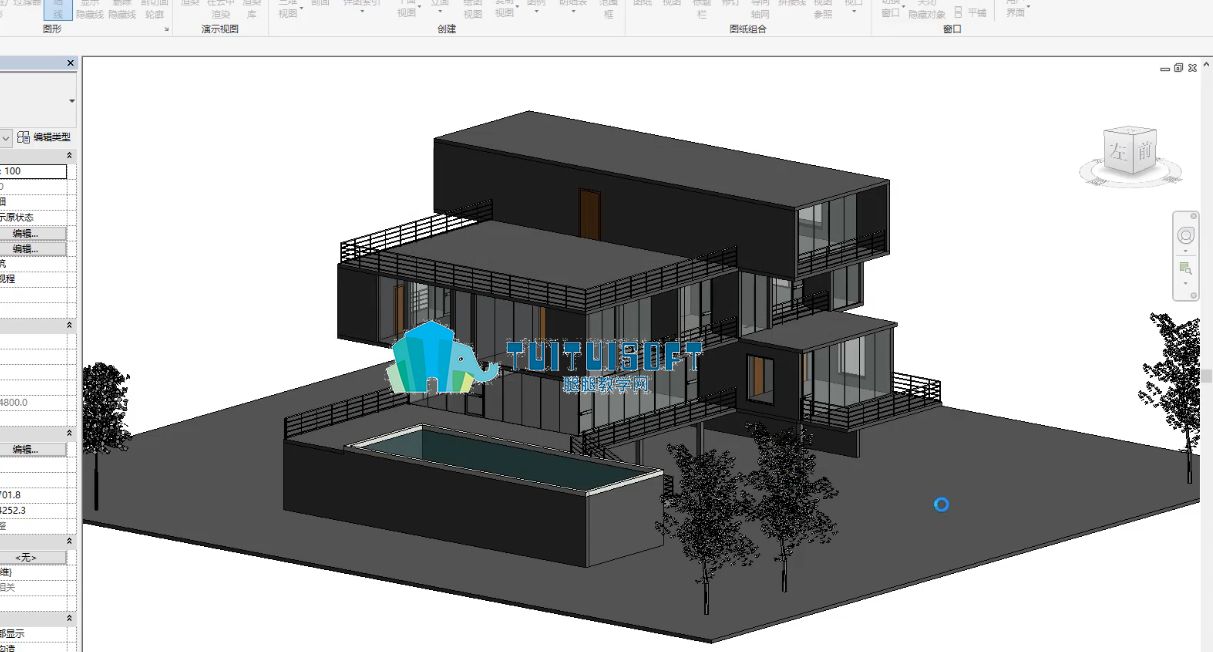The width and height of the screenshot is (1213, 652).
Task: Collapse the property group containing the 1 : 100 field
Action: tap(70, 156)
